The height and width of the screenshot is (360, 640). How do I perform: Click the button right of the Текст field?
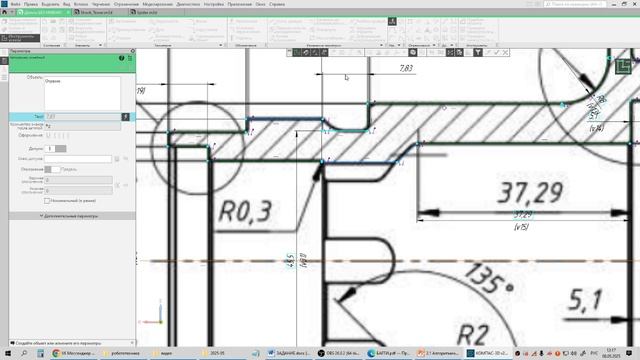(x=125, y=117)
